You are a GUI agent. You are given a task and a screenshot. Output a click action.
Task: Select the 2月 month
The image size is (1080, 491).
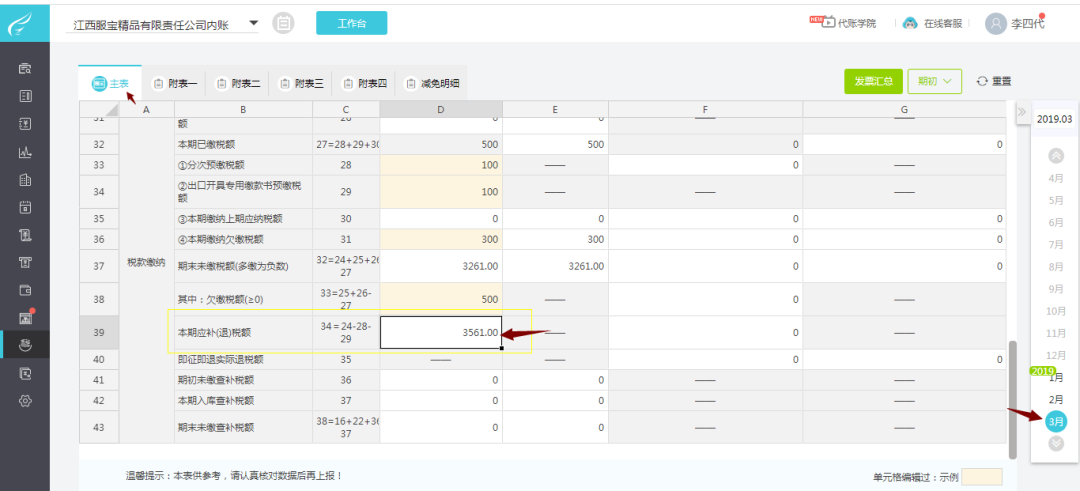tap(1055, 399)
